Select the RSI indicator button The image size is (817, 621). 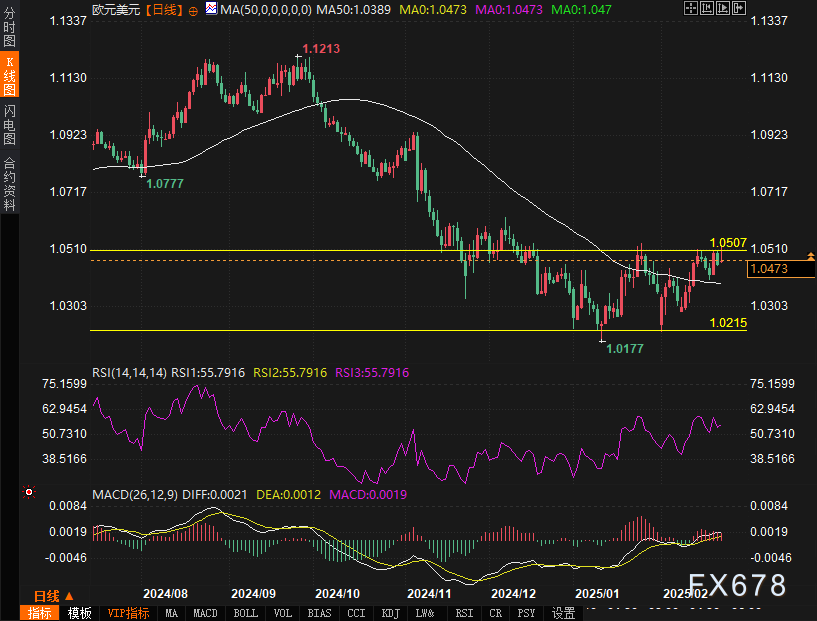pyautogui.click(x=464, y=613)
